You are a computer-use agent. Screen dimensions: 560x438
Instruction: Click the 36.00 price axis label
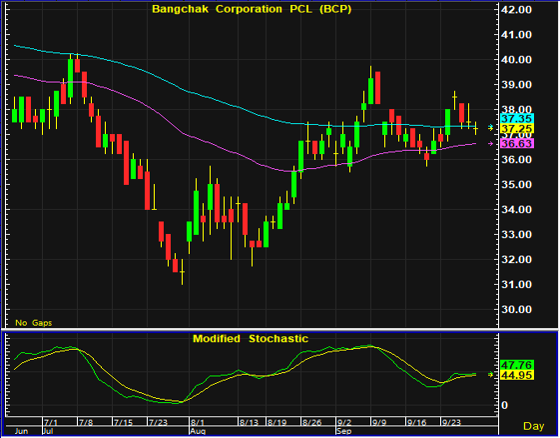coord(516,160)
